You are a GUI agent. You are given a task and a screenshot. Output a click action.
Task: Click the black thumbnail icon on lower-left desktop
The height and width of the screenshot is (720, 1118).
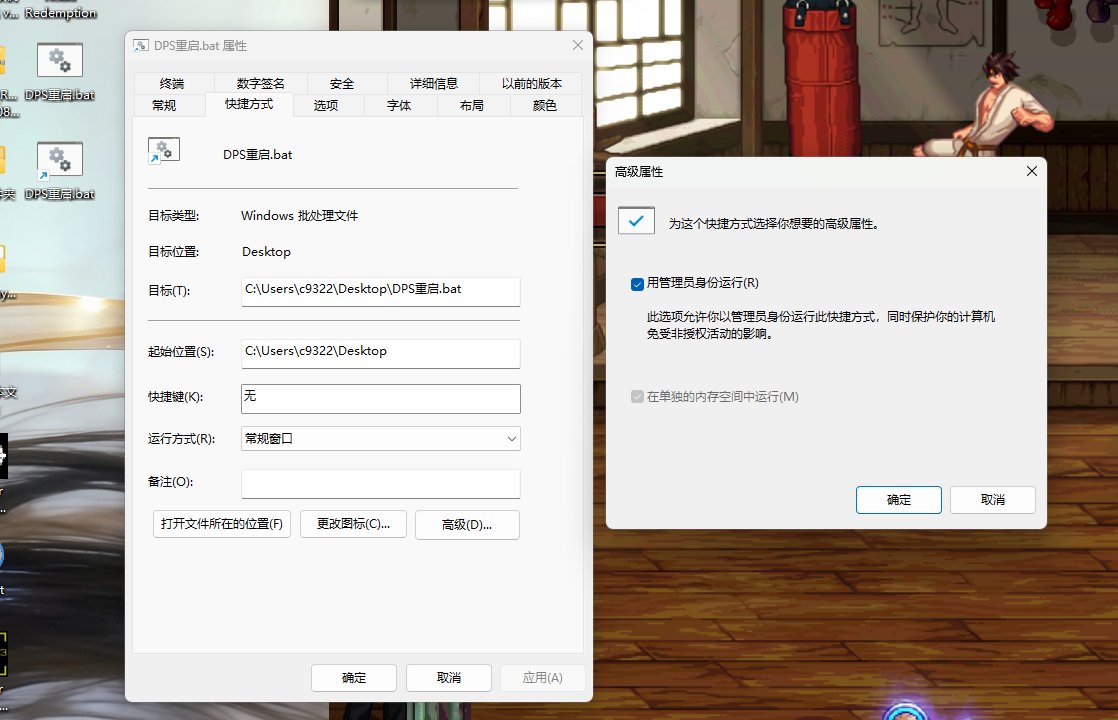pyautogui.click(x=5, y=455)
